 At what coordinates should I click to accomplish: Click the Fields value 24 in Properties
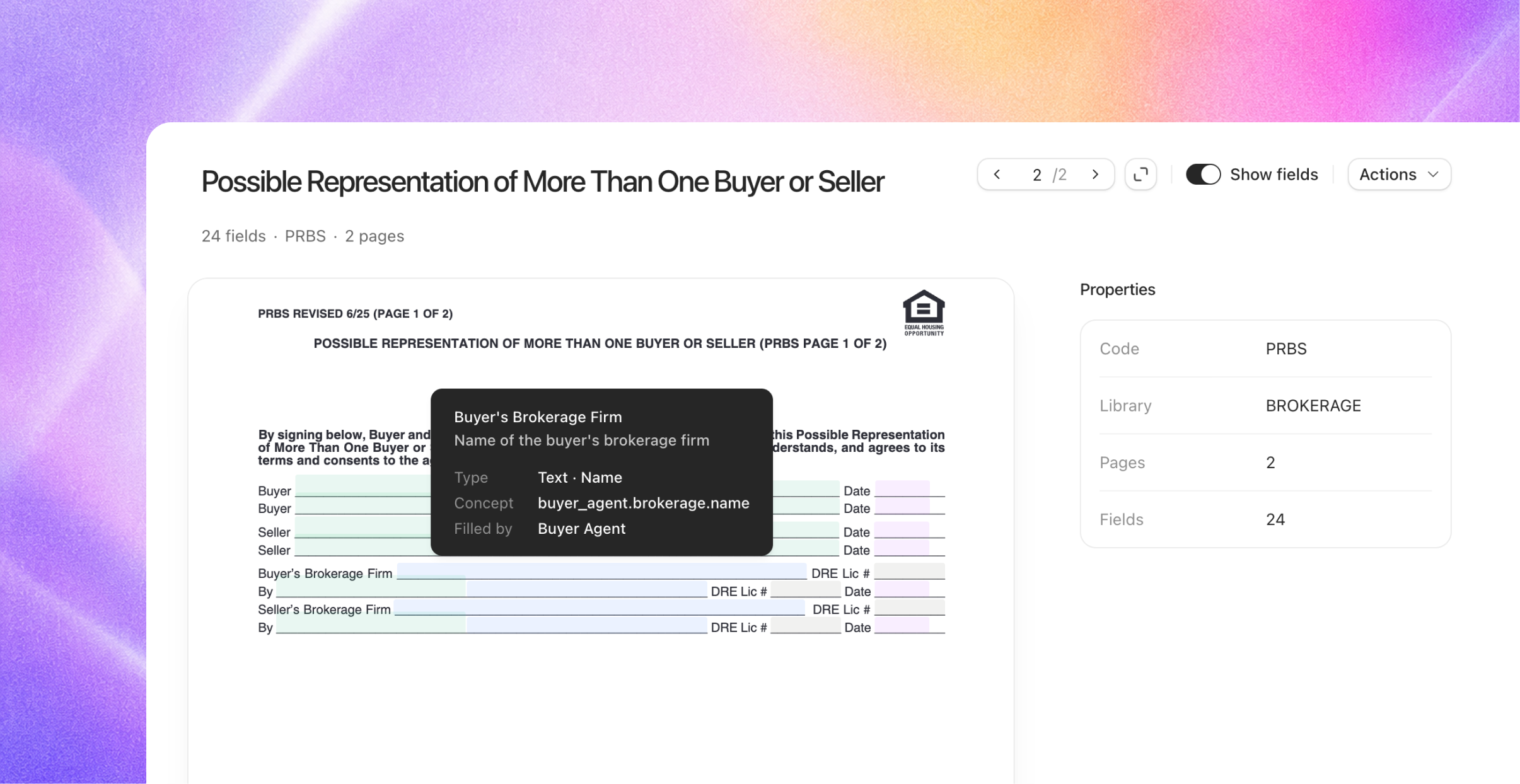click(1275, 519)
